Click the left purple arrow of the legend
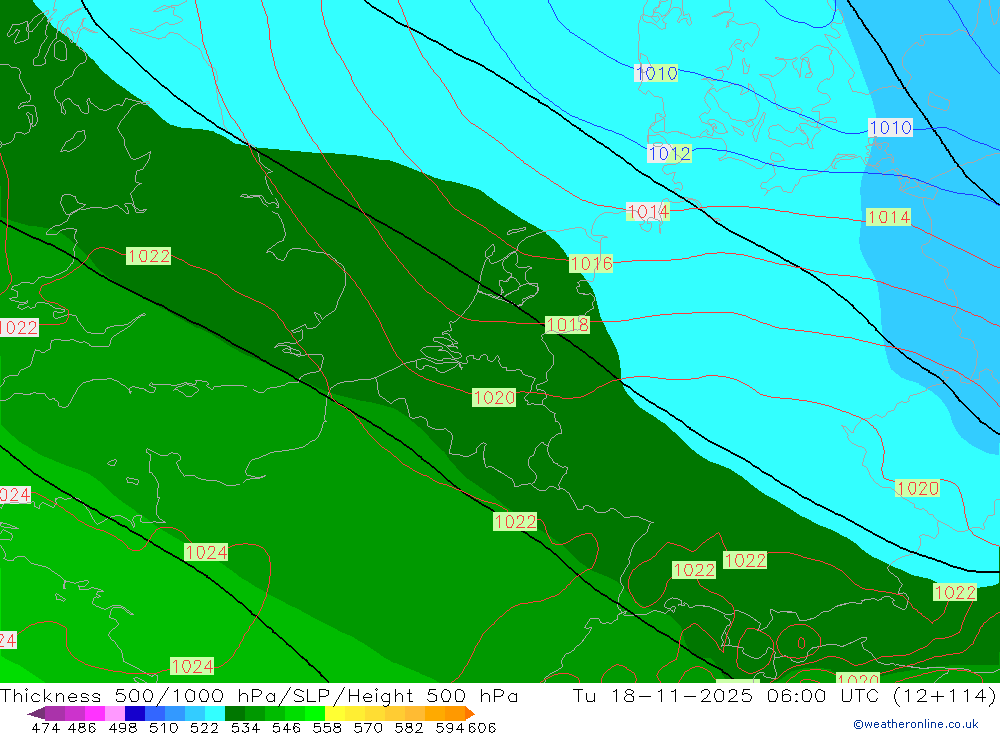Viewport: 1000px width, 733px height. pyautogui.click(x=36, y=713)
